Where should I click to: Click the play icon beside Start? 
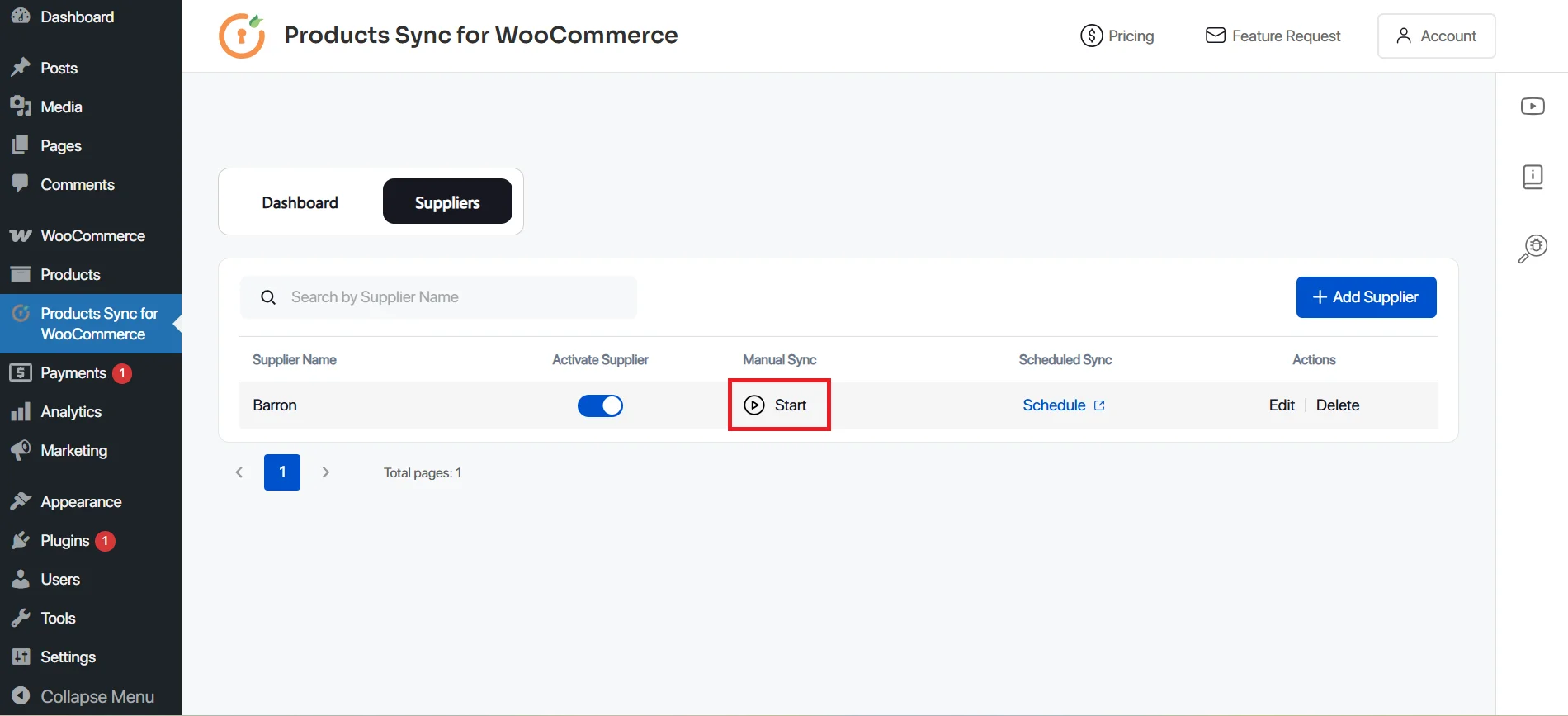tap(754, 405)
